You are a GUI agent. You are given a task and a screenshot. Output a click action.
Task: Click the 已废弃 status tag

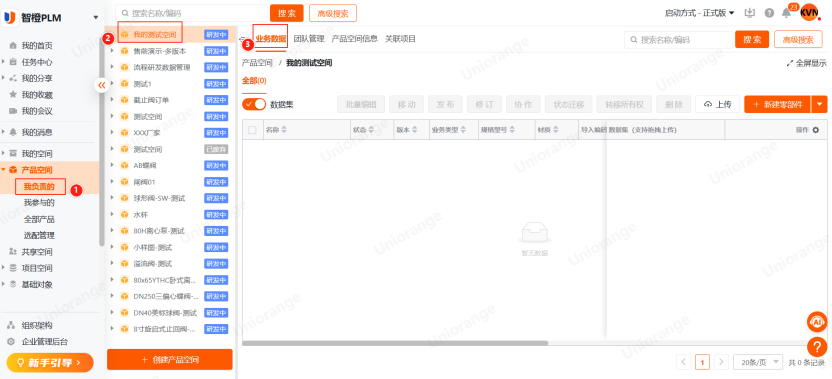click(x=216, y=149)
